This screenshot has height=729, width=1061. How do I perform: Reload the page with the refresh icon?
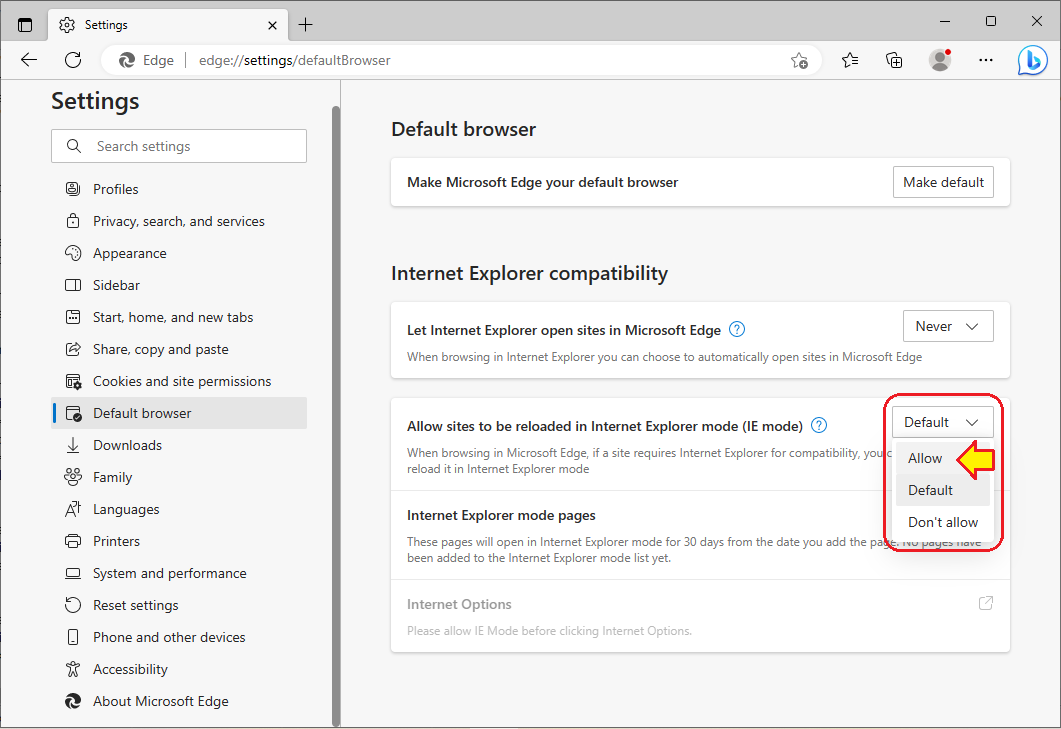[x=73, y=60]
